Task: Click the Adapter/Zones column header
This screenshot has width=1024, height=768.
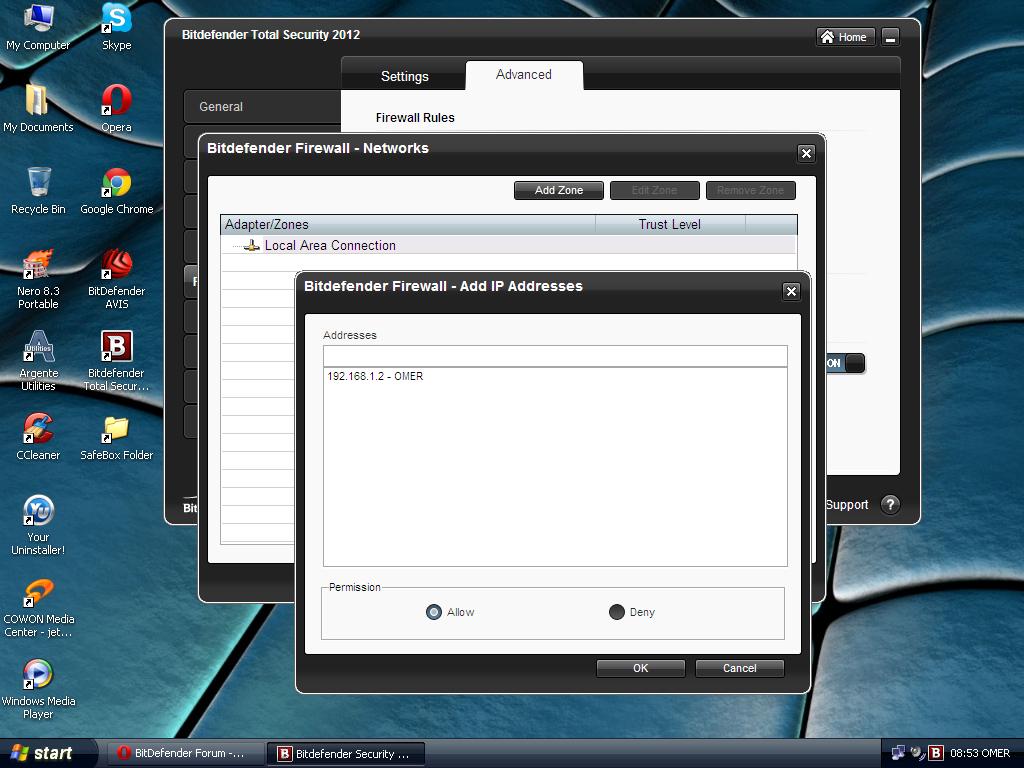Action: click(408, 225)
